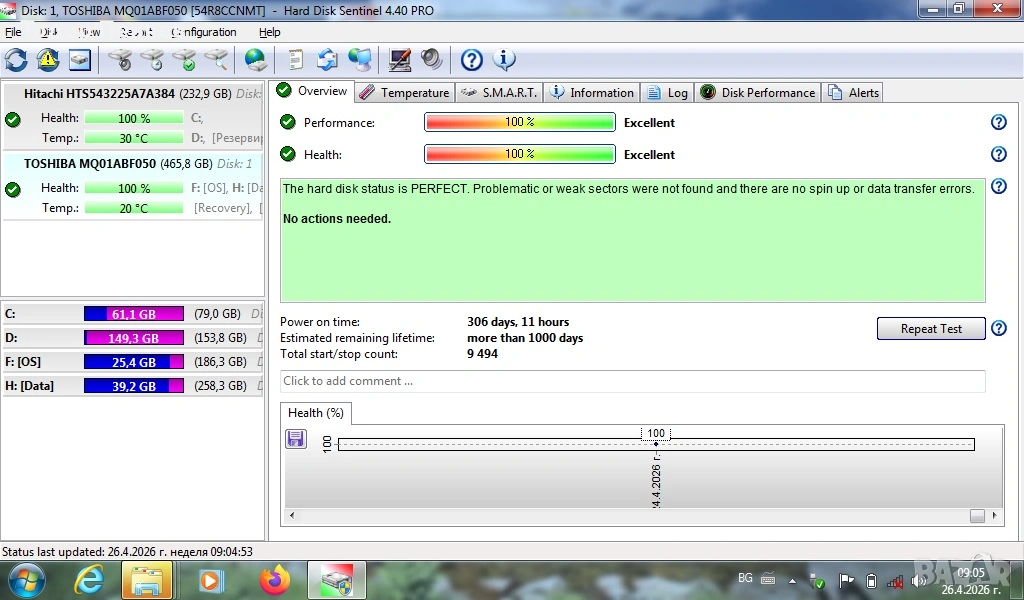Open the Disk Performance tab
The height and width of the screenshot is (600, 1024).
[x=758, y=93]
